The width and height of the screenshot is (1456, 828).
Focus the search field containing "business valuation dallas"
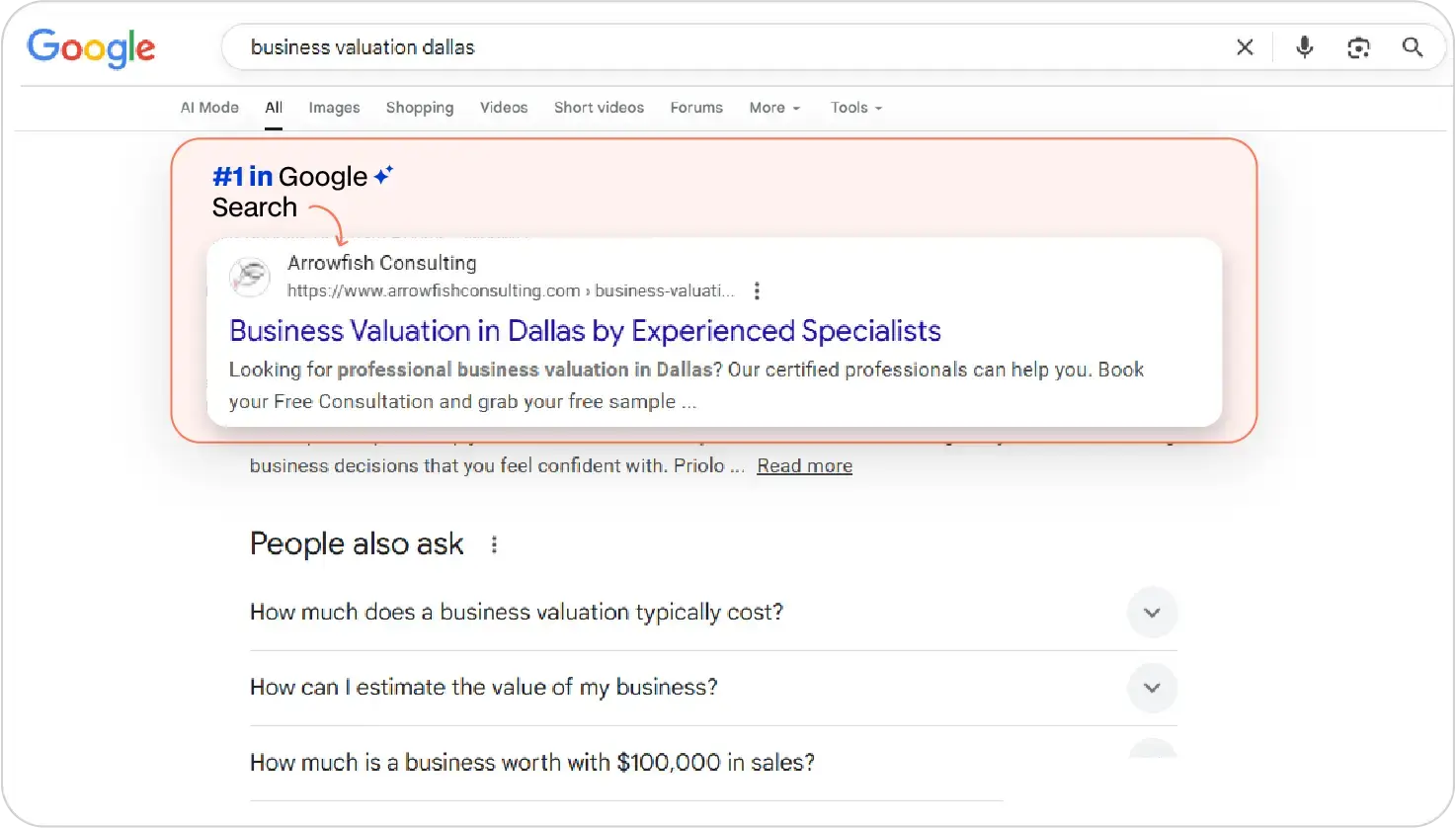click(x=691, y=47)
